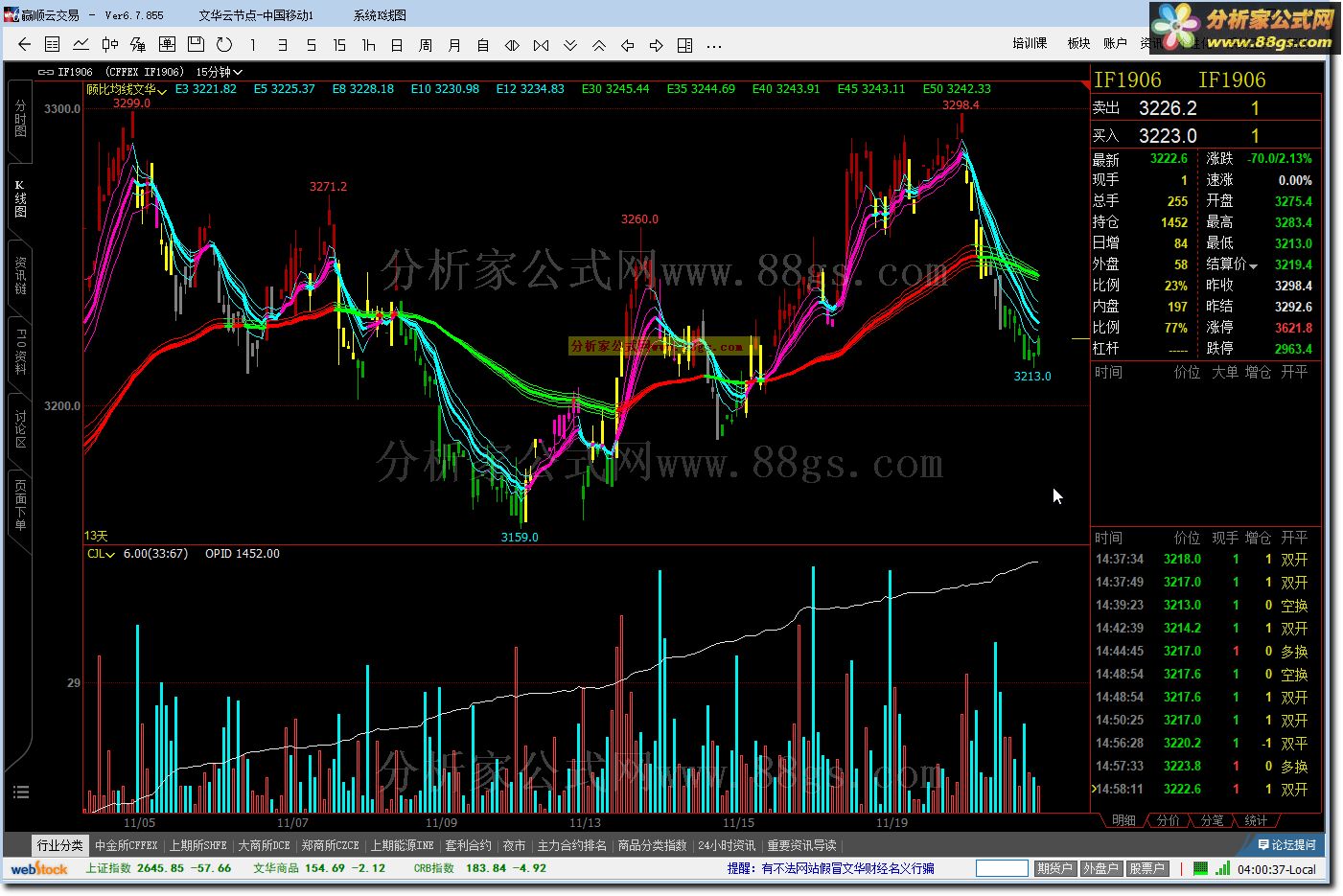The height and width of the screenshot is (896, 1343).
Task: Open the 账户 menu
Action: (x=1115, y=43)
